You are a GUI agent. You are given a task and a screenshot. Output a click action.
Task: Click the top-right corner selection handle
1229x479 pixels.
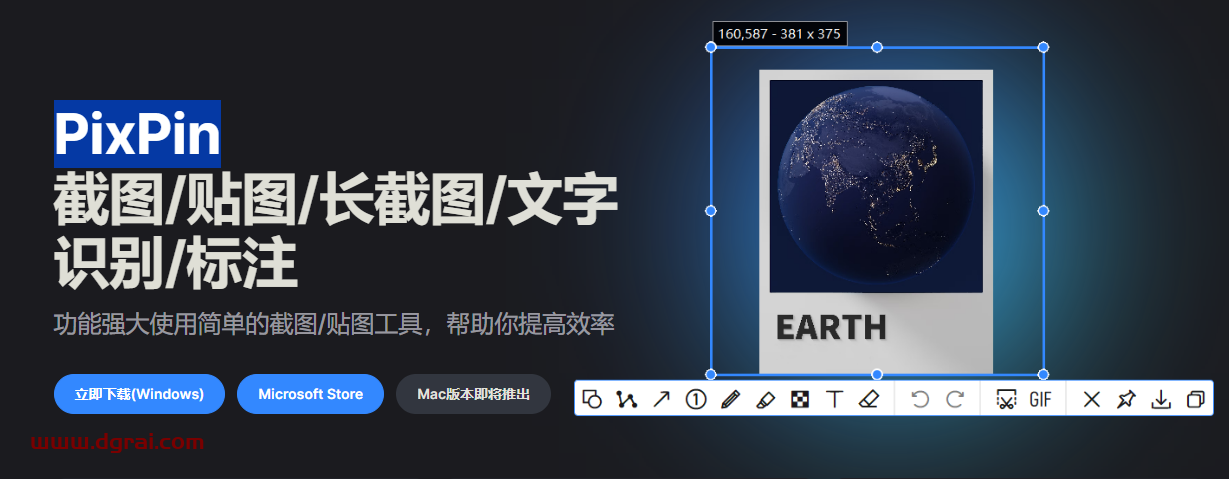pyautogui.click(x=1043, y=47)
